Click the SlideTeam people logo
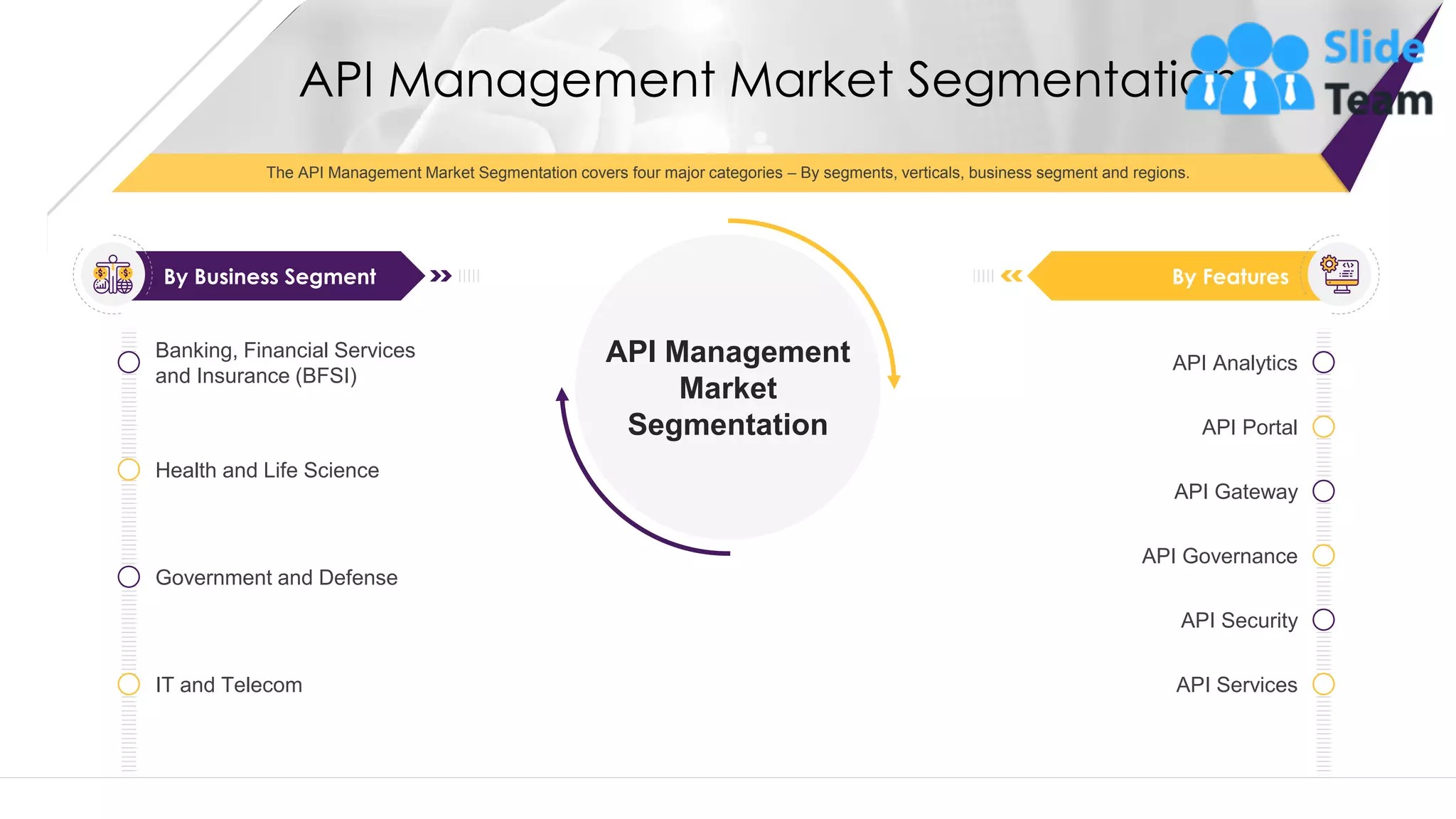This screenshot has width=1456, height=819. pos(1249,70)
